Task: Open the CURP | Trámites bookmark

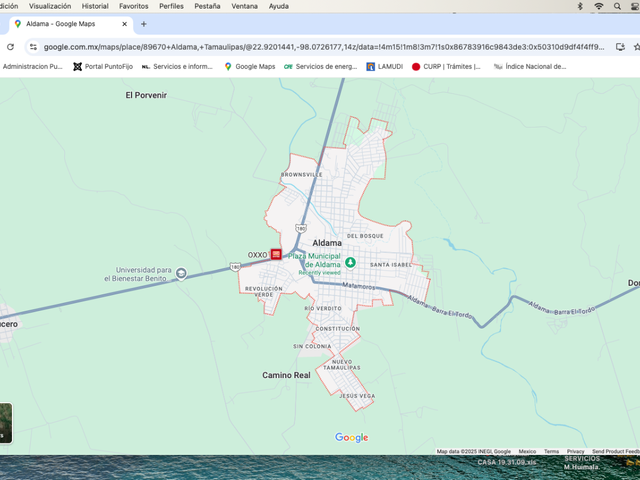Action: 446,67
